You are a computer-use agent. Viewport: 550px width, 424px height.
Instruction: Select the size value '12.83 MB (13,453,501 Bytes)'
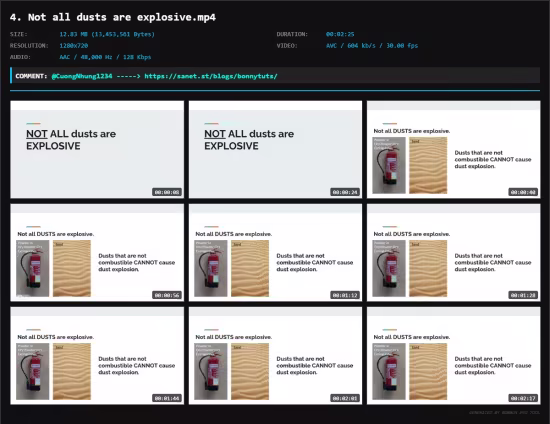[107, 34]
